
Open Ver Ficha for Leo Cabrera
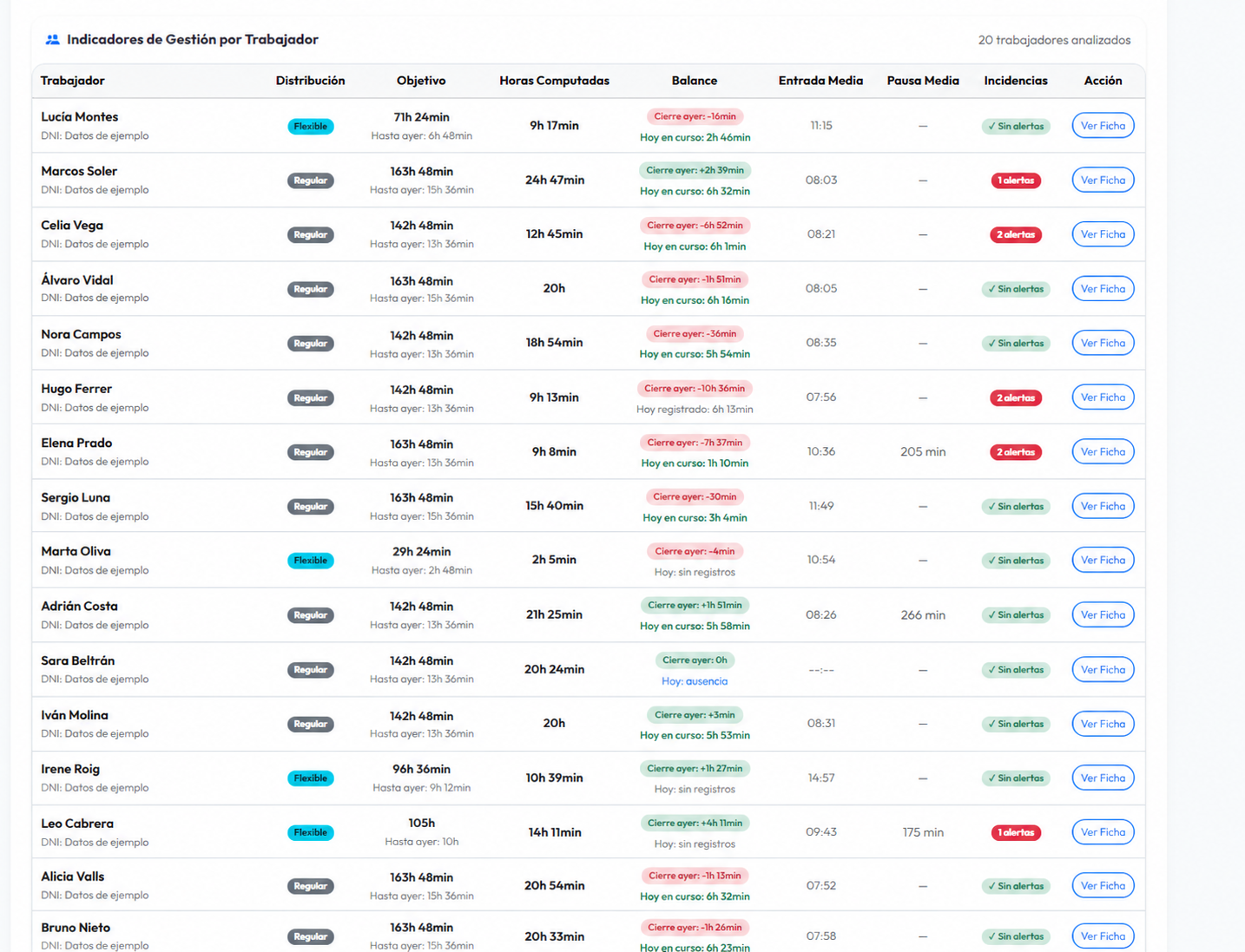point(1103,832)
